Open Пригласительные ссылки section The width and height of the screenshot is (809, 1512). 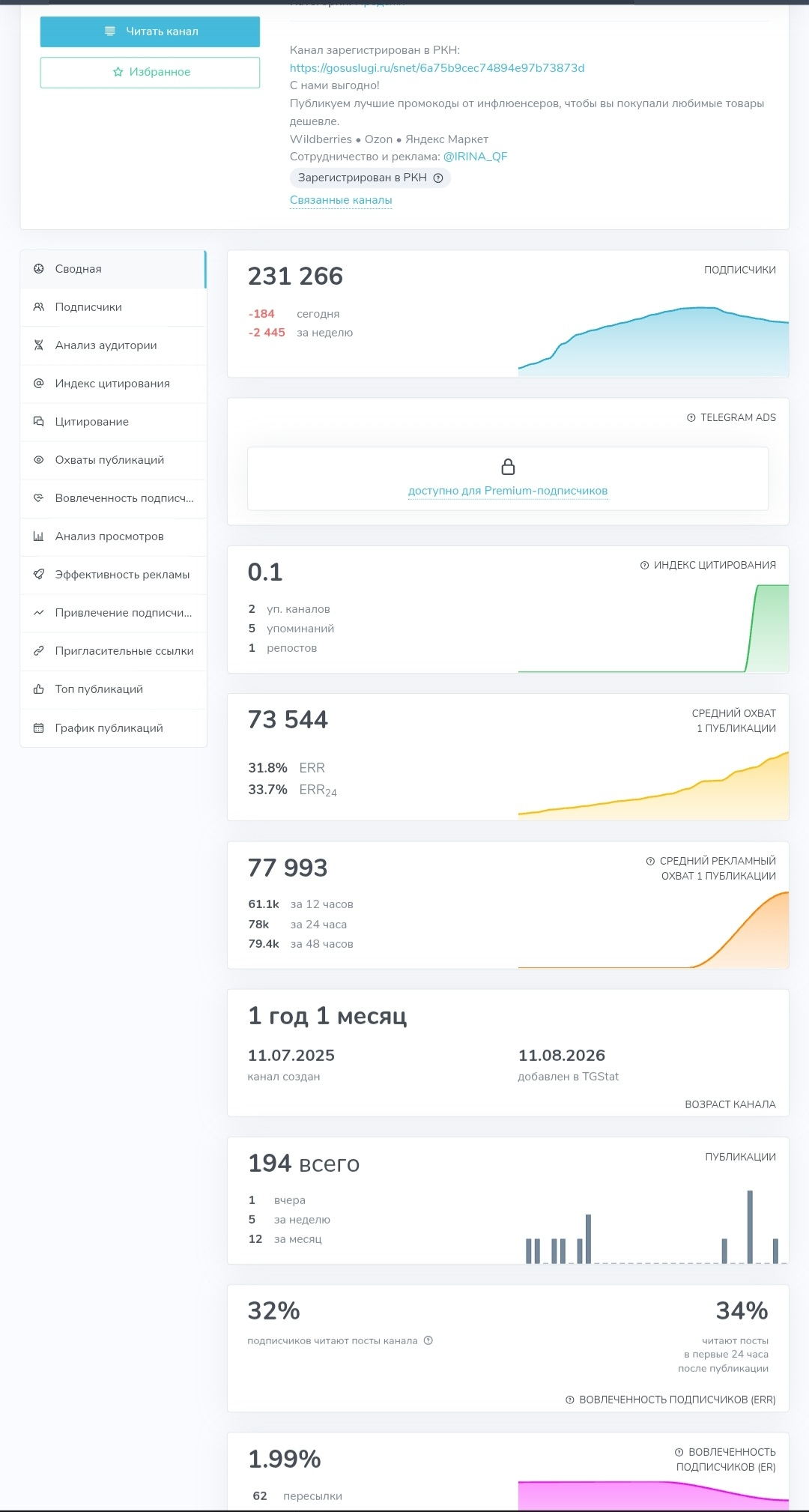113,651
